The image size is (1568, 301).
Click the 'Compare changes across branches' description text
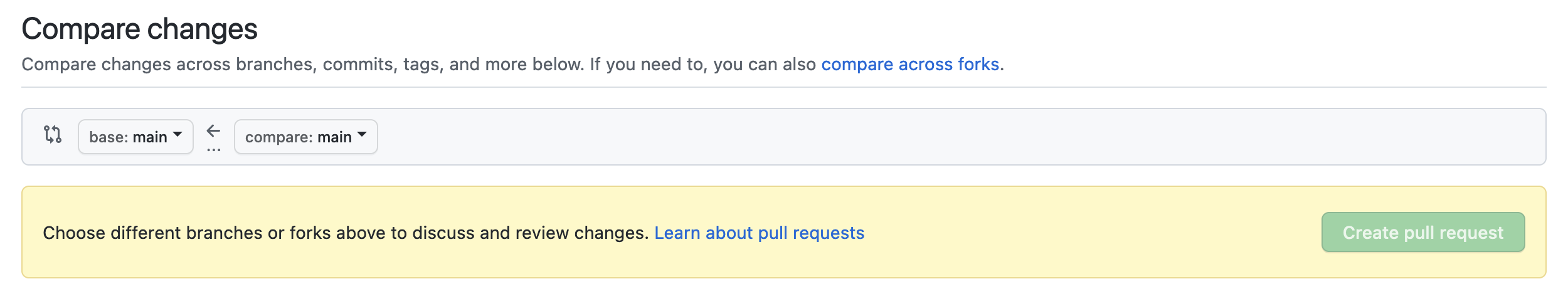tap(376, 64)
